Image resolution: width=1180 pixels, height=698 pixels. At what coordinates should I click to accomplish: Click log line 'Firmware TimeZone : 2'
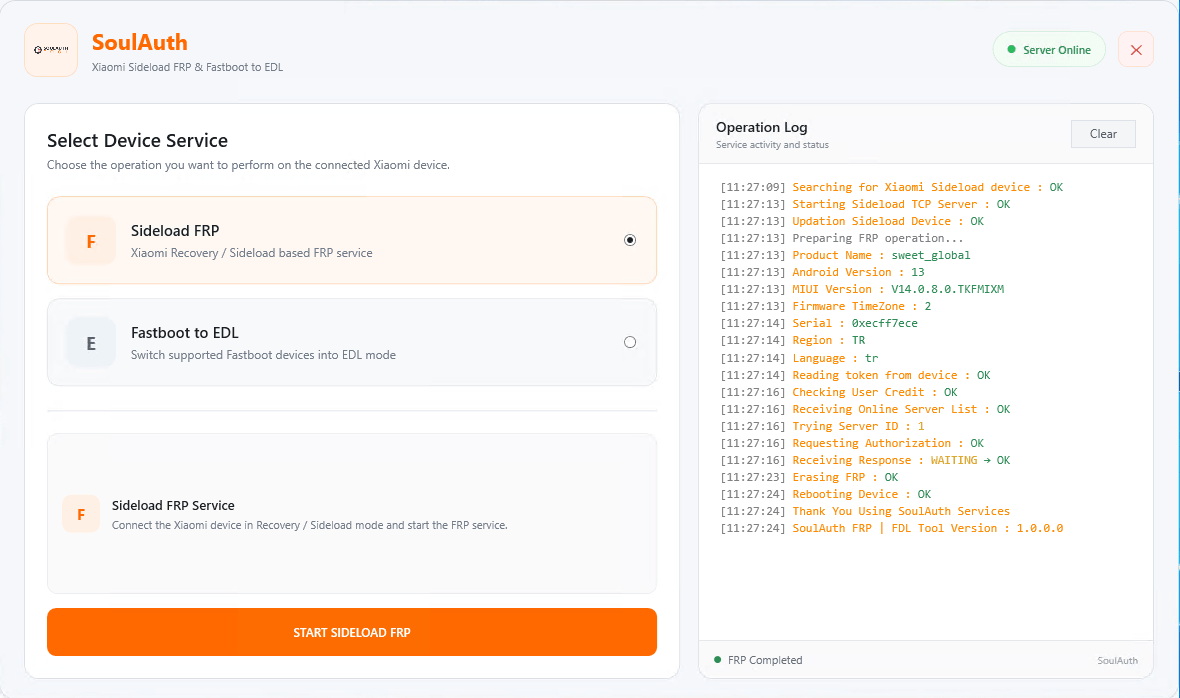pos(826,306)
